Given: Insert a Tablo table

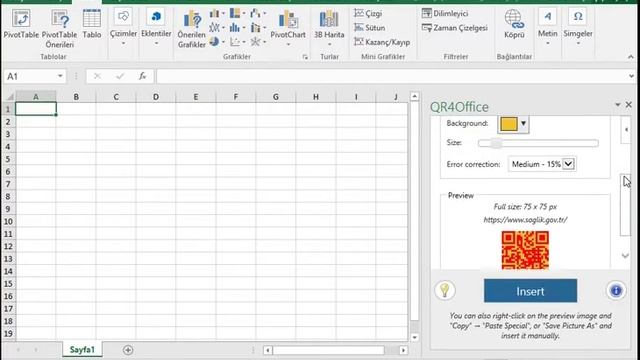Looking at the screenshot, I should coord(91,24).
